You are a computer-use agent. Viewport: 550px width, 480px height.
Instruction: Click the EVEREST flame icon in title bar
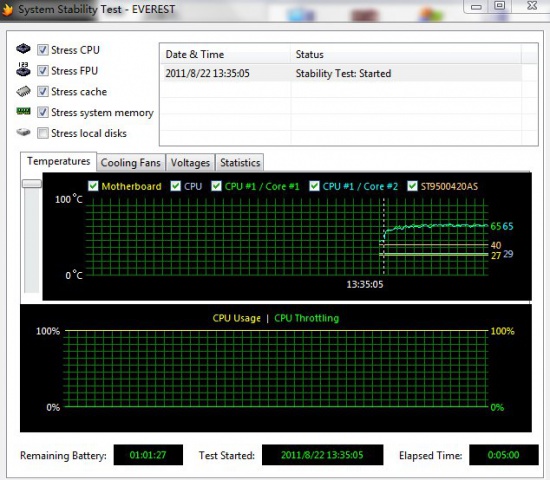point(7,9)
